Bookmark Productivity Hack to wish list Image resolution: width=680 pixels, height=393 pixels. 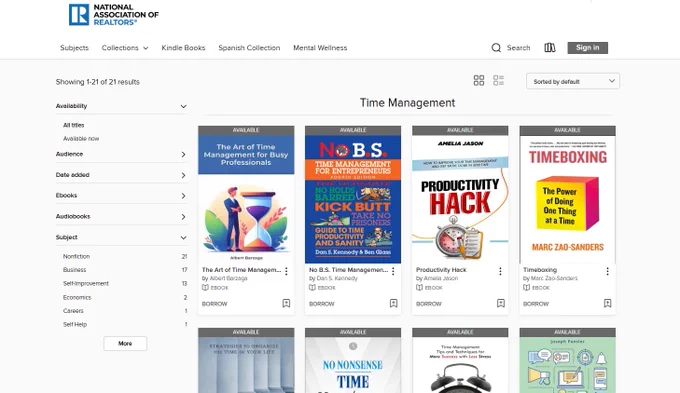tap(500, 303)
